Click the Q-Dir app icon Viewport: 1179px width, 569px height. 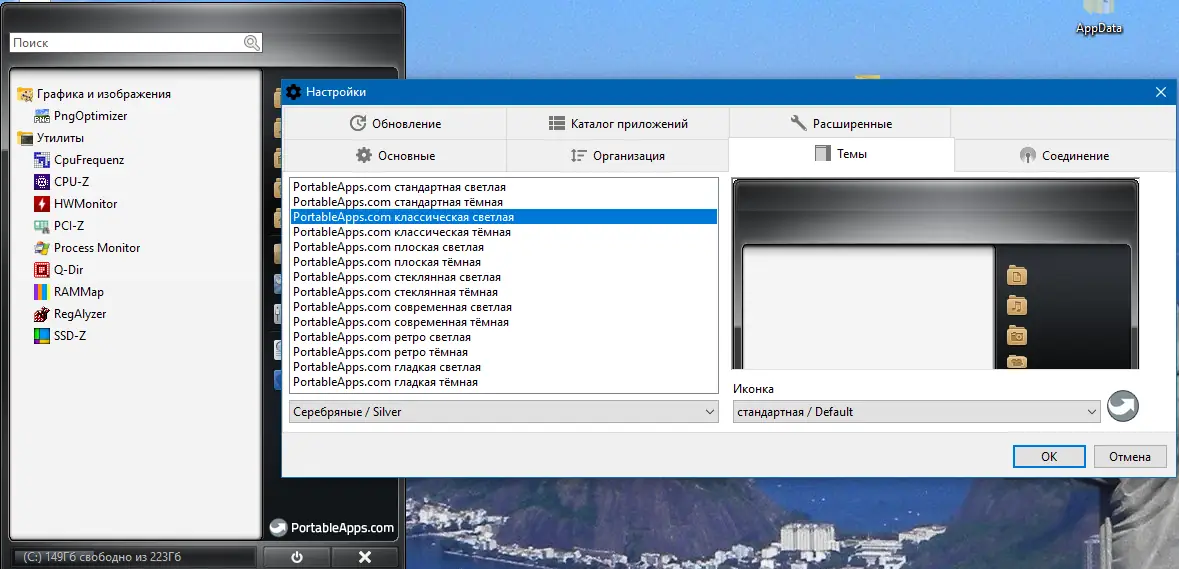(x=42, y=270)
